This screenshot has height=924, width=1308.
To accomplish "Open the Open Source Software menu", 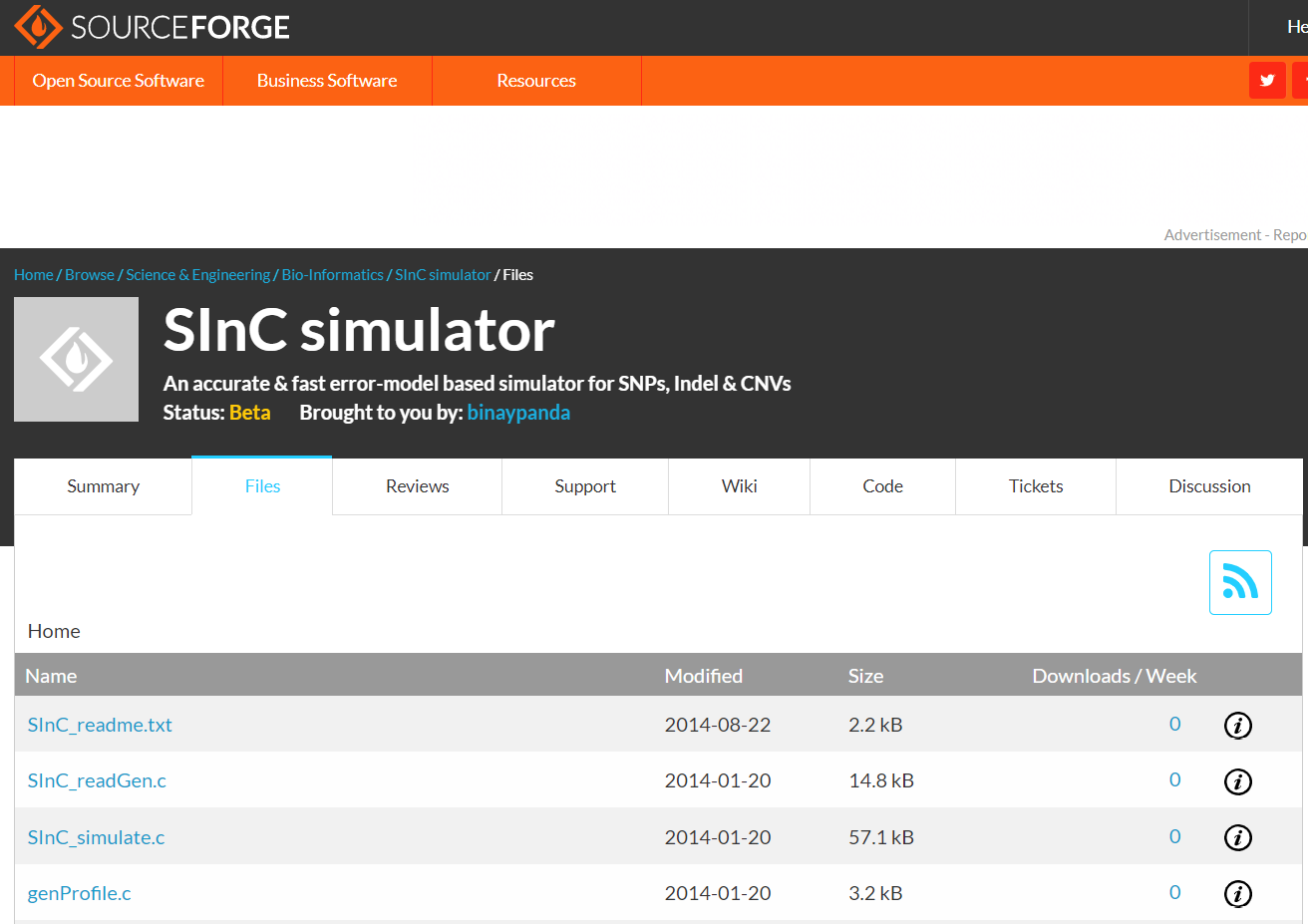I will [x=119, y=81].
